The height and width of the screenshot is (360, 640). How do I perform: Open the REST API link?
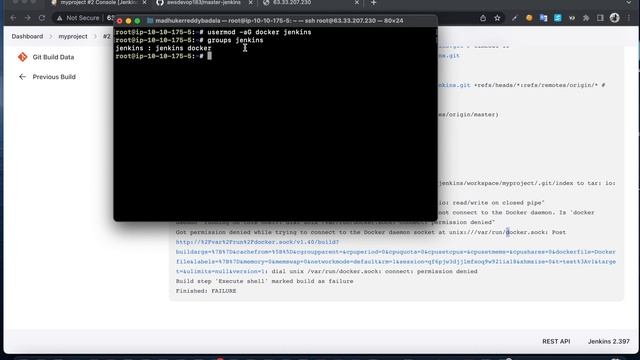(x=556, y=341)
